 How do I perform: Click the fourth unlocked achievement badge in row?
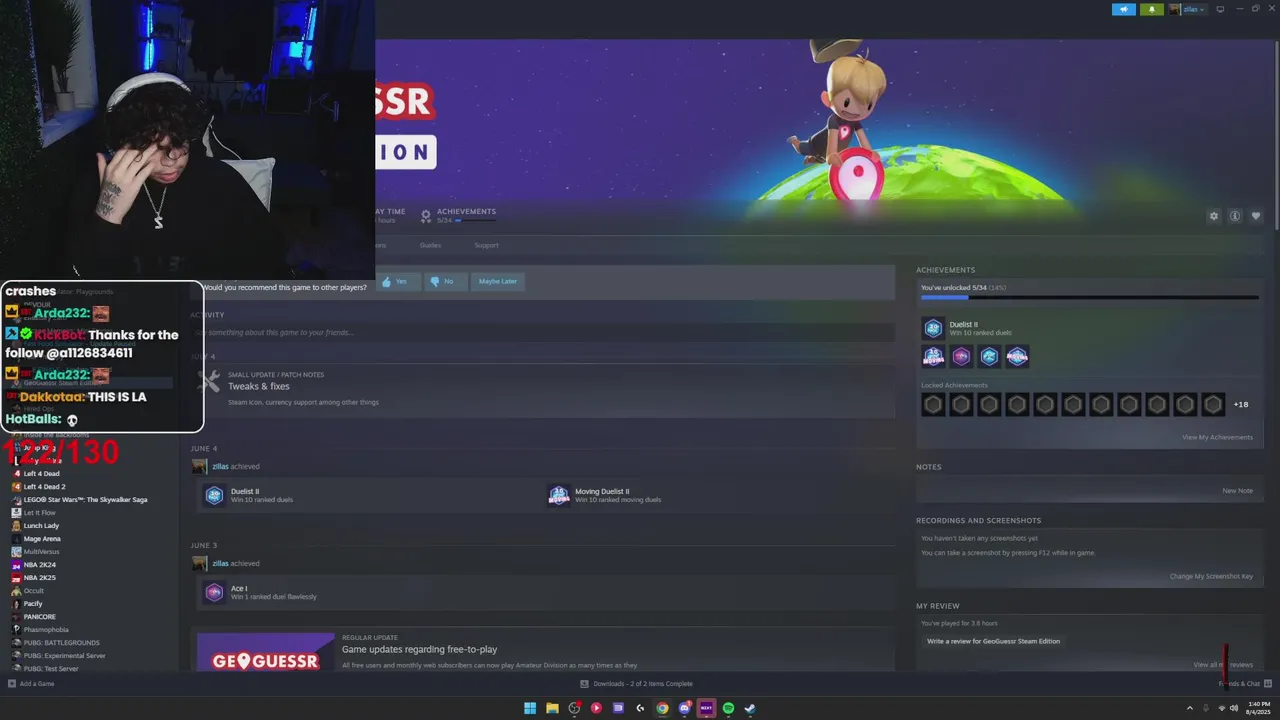1017,356
